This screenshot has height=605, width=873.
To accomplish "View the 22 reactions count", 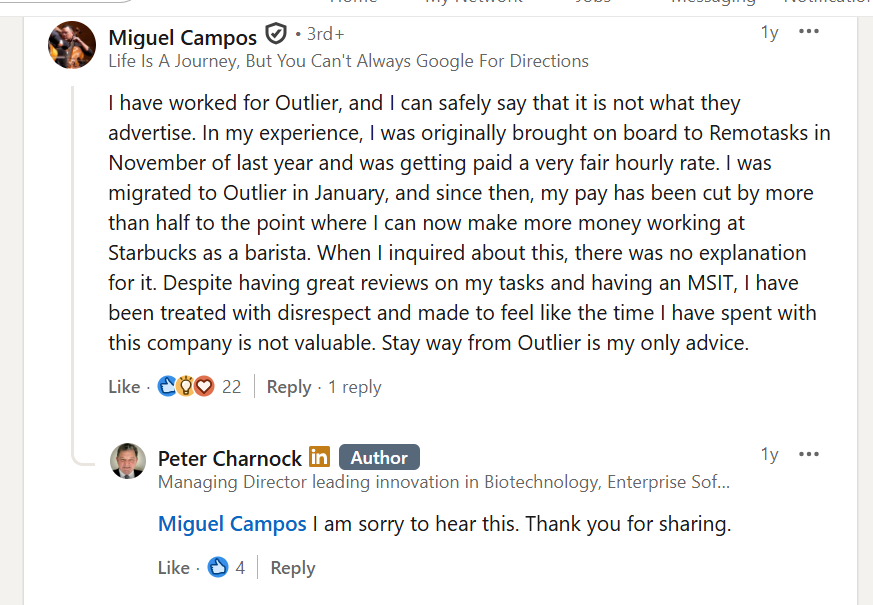I will pos(232,387).
